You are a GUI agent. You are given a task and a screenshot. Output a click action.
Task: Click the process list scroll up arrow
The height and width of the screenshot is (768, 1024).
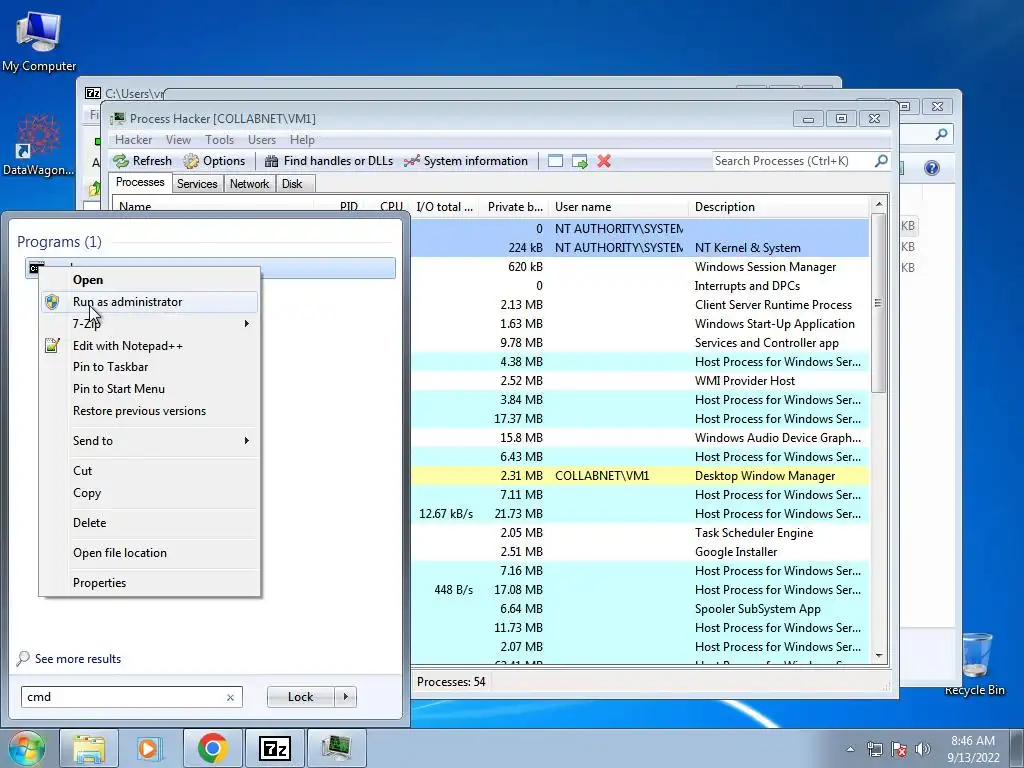tap(879, 204)
